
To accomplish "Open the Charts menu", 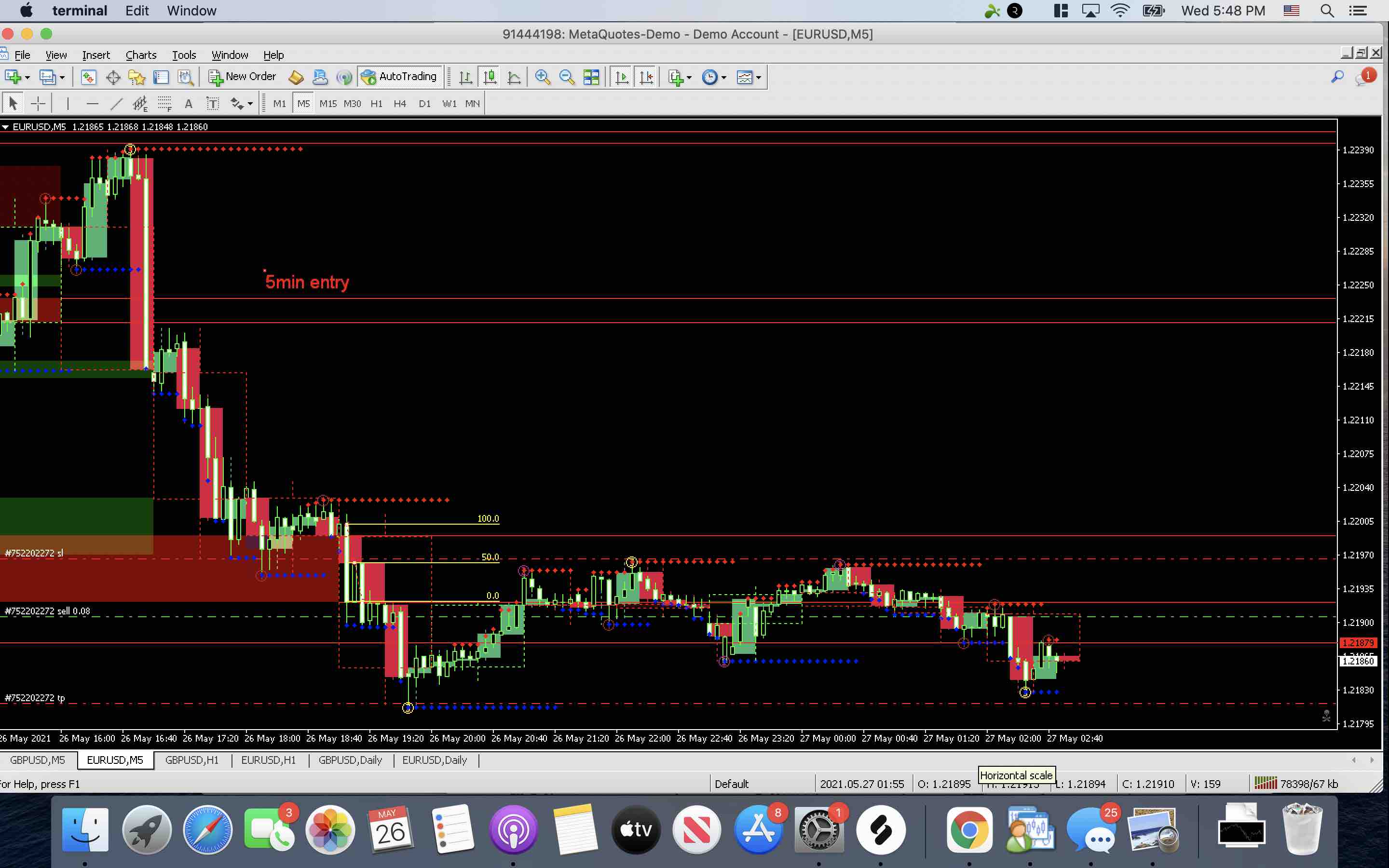I will click(141, 54).
